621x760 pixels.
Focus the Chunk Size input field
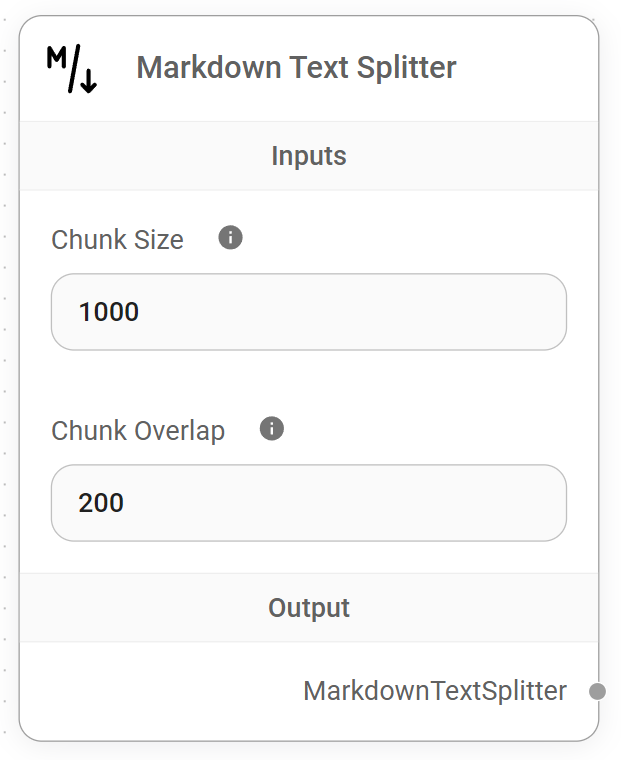tap(309, 312)
